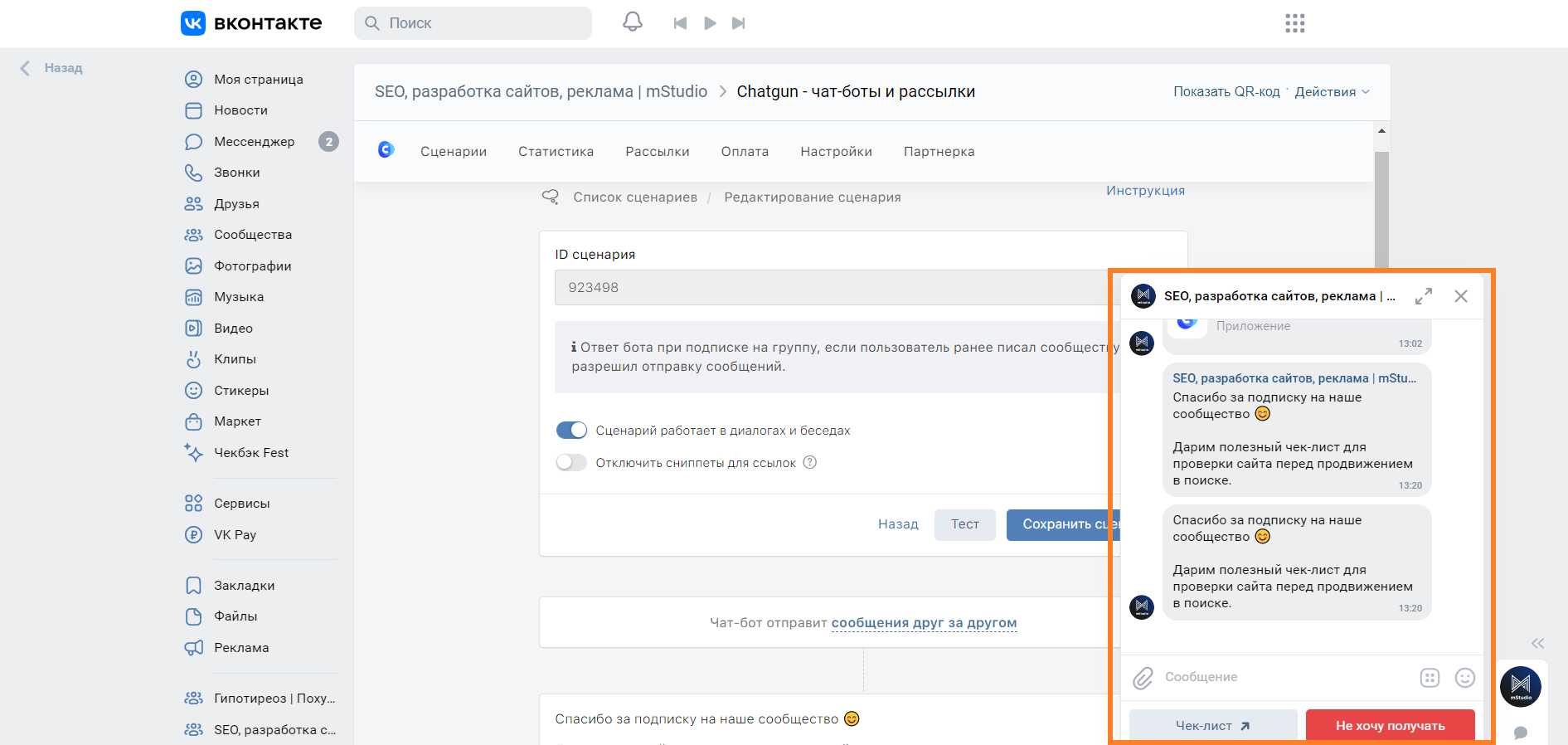
Task: Open the Новости feed icon
Action: (193, 110)
